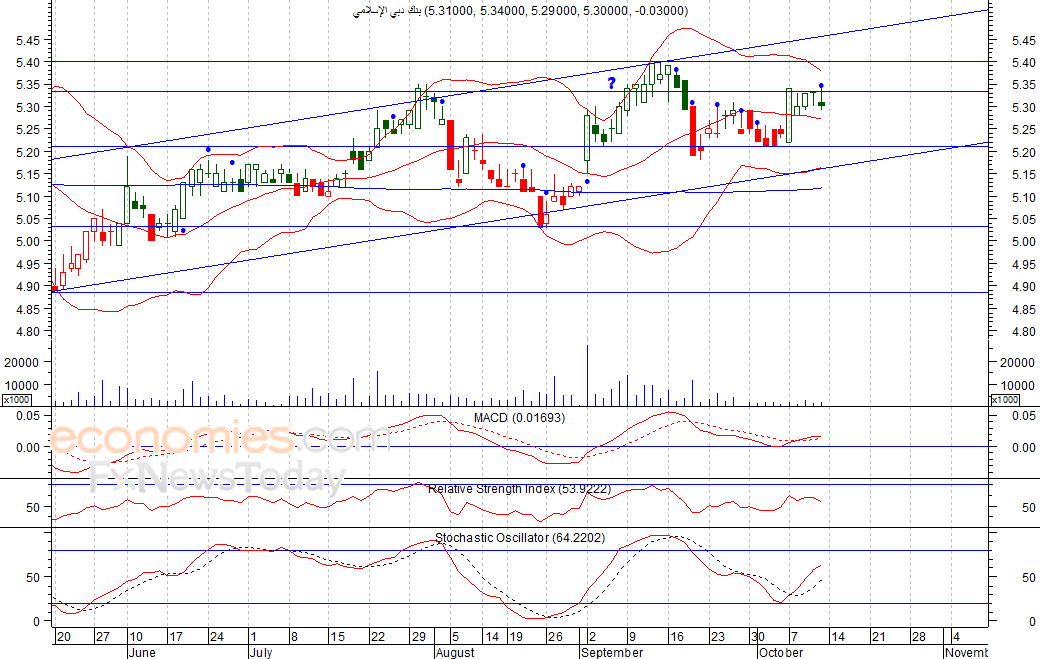Click the date label 24 above June
The image size is (1040, 659).
point(217,637)
